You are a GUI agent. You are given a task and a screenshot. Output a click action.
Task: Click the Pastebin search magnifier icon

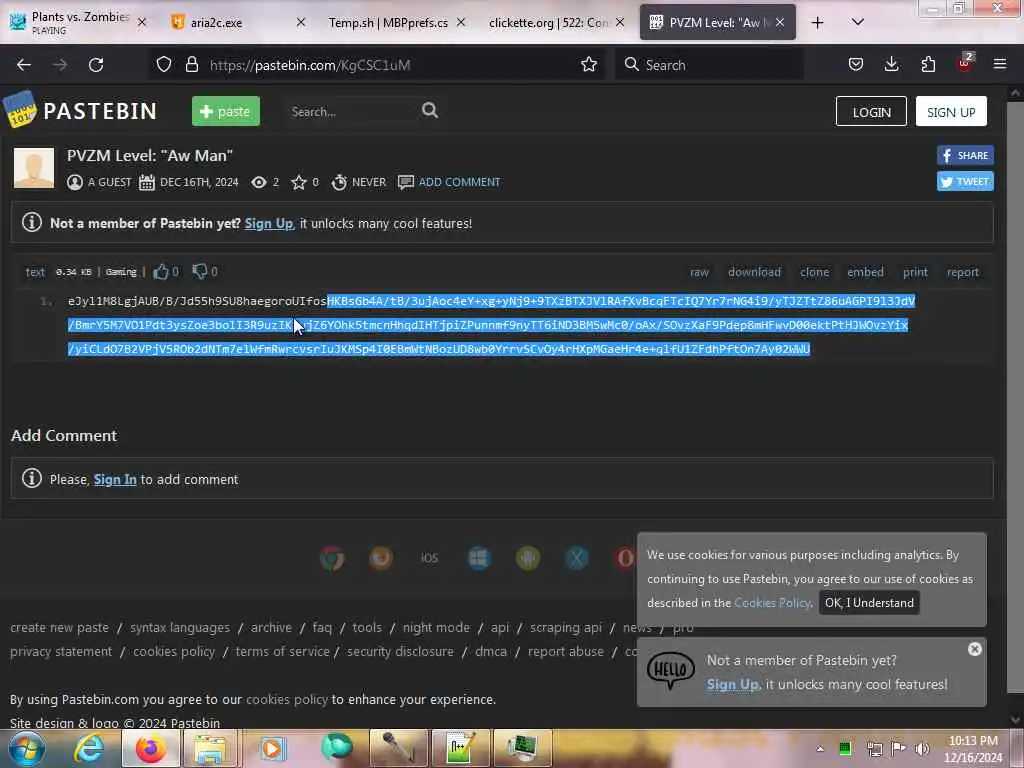(x=430, y=110)
